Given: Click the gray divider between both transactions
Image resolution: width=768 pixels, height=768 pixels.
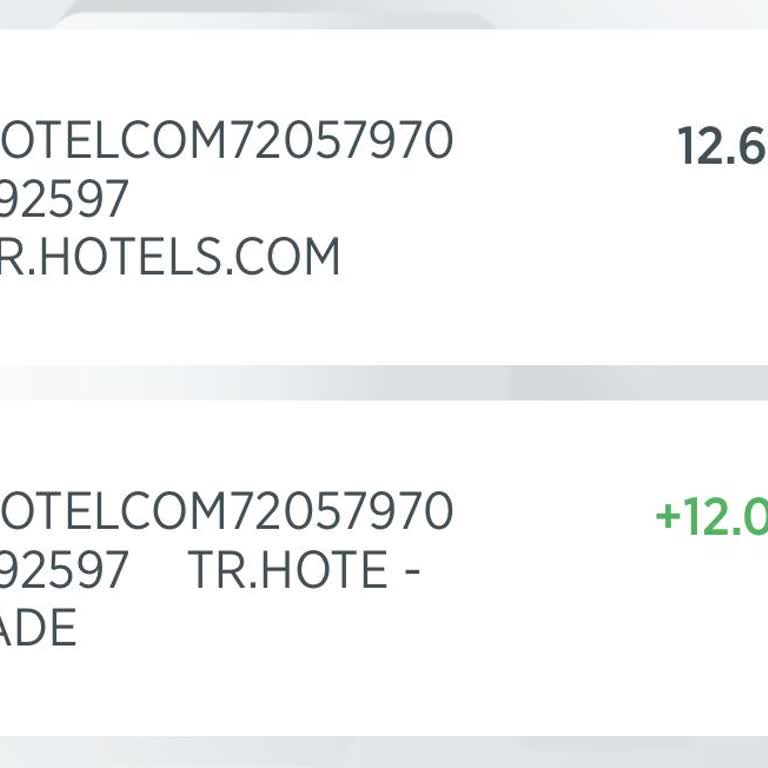Looking at the screenshot, I should tap(384, 382).
